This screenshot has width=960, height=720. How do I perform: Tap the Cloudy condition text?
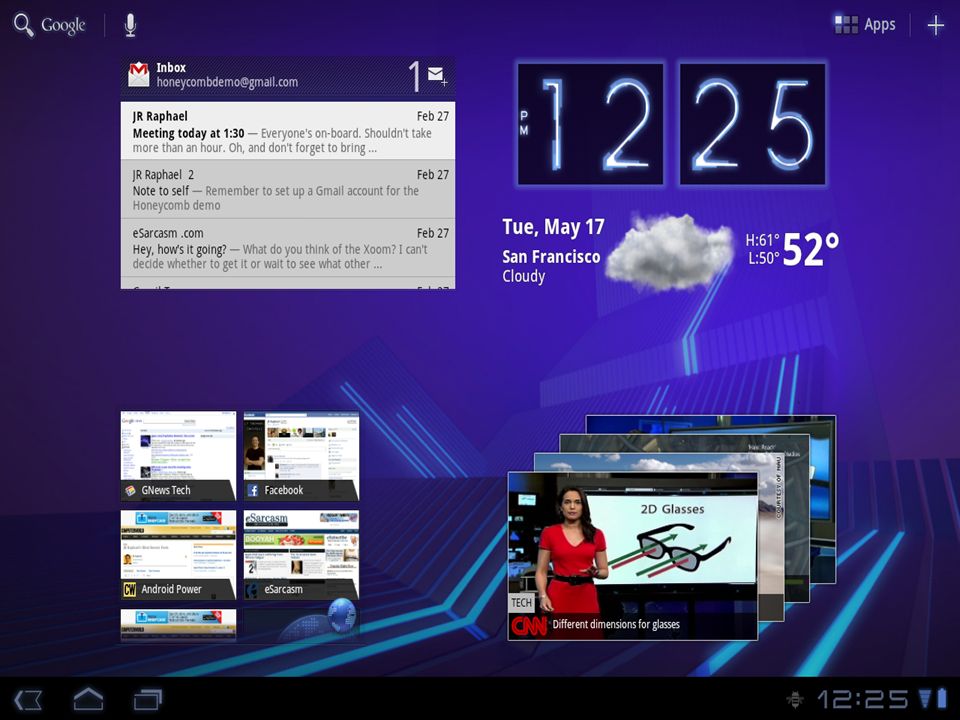(523, 276)
